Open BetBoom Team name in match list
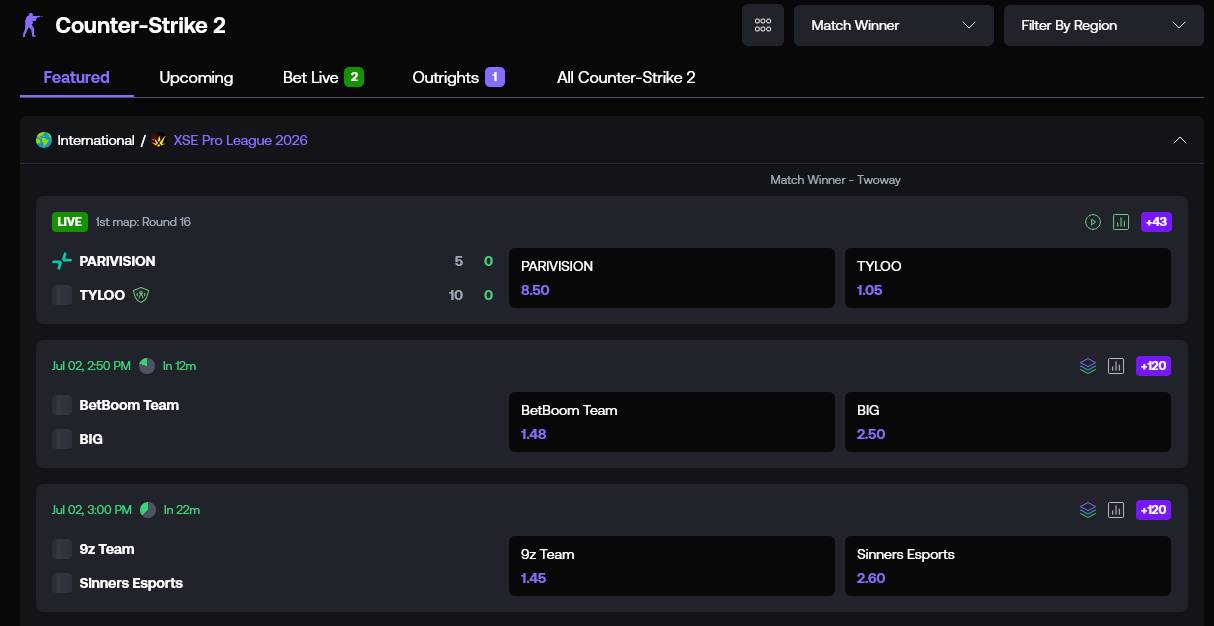Image resolution: width=1214 pixels, height=626 pixels. (x=129, y=405)
